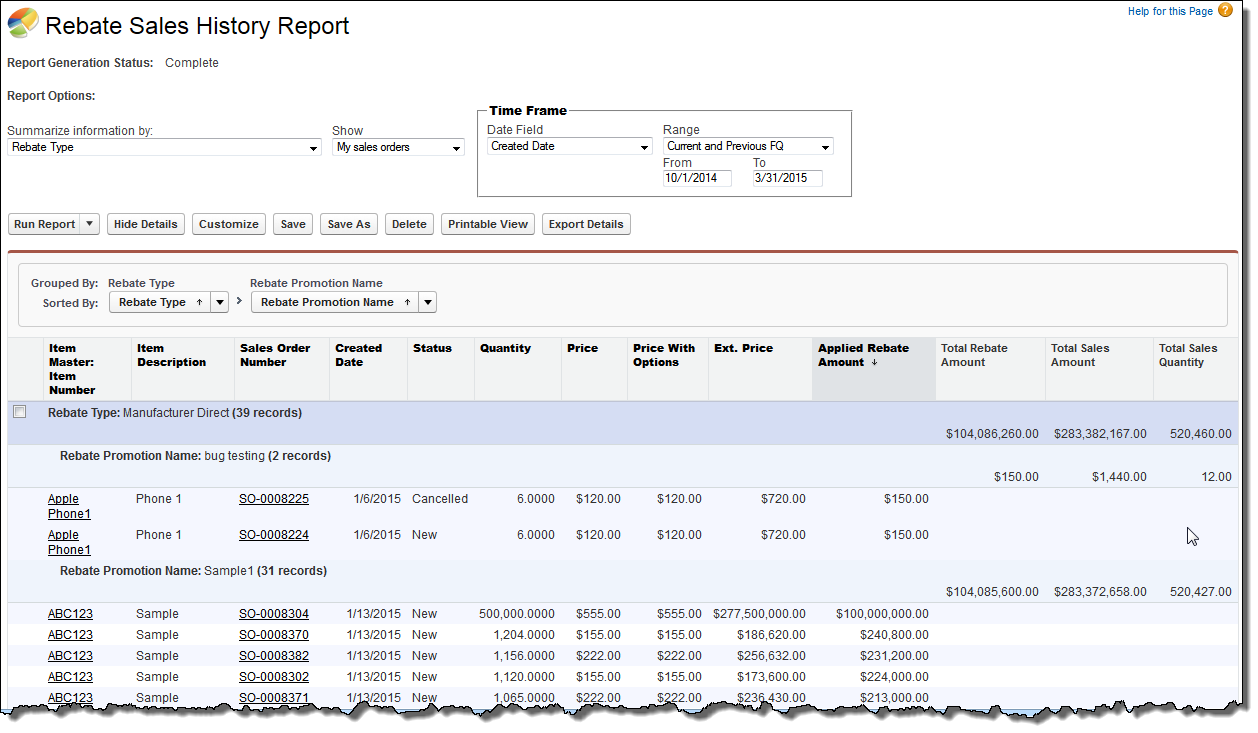Click Save As to copy the report
This screenshot has height=733, width=1258.
tap(348, 224)
